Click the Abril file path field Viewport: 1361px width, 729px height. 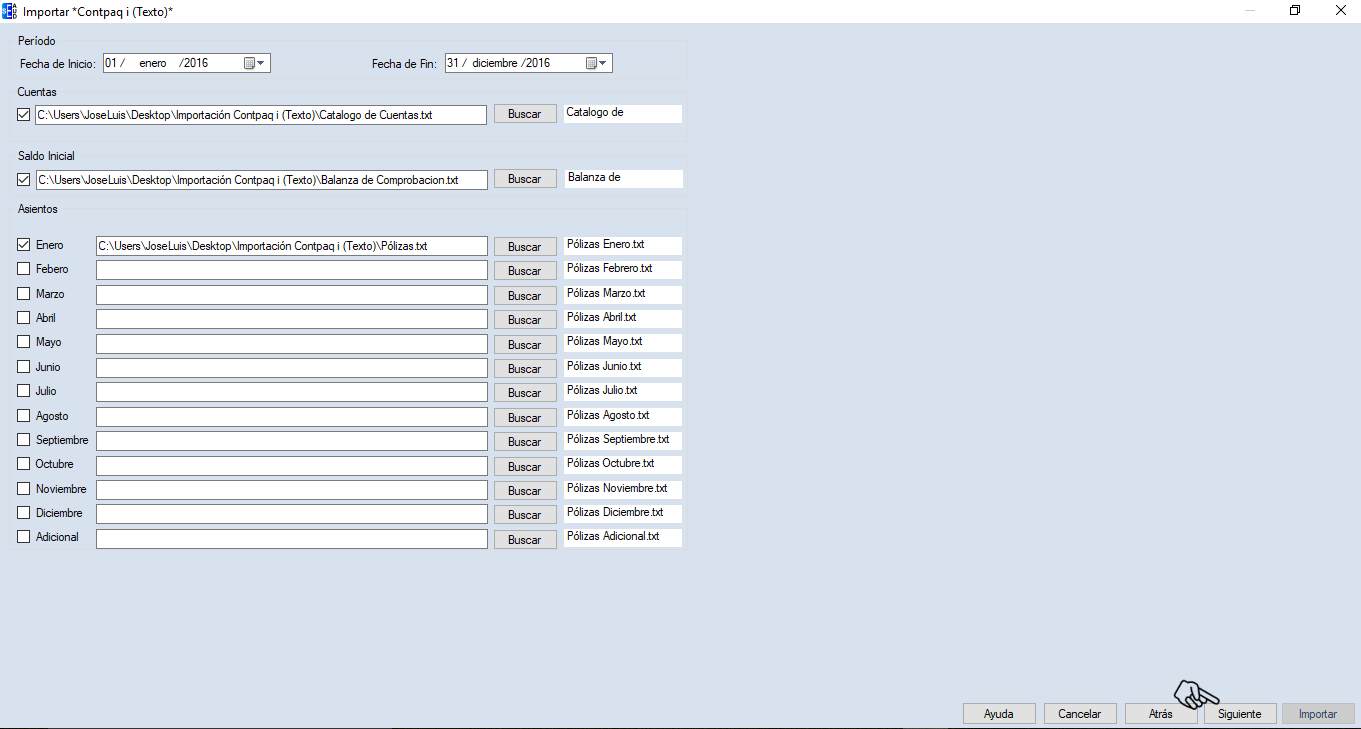(x=291, y=319)
